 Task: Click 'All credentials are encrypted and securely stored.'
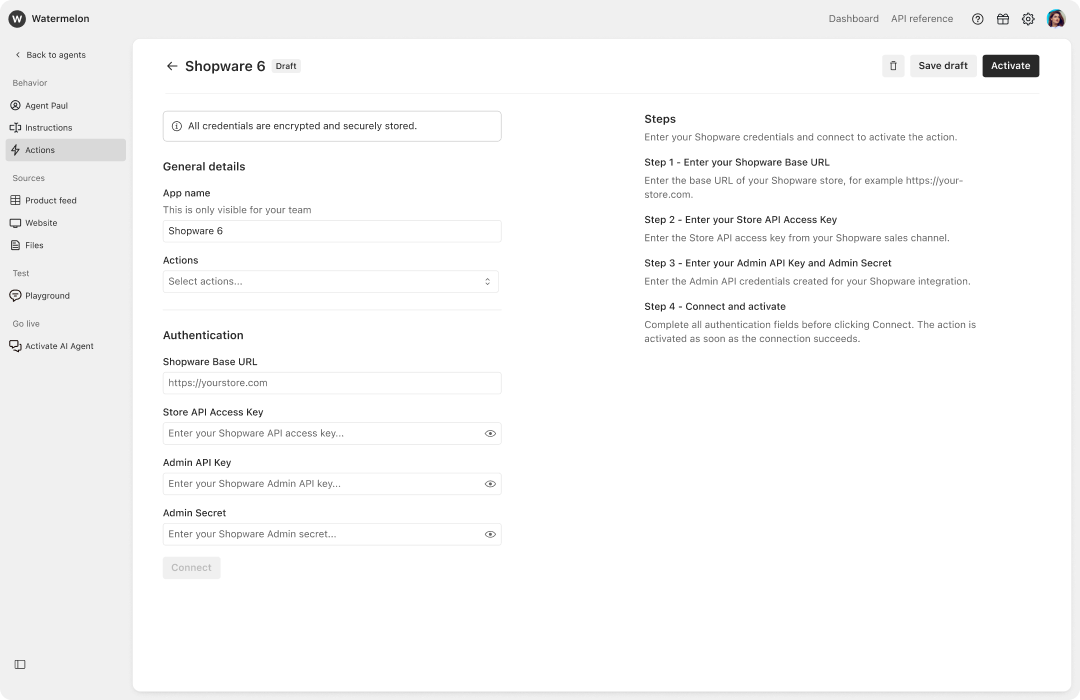pos(302,126)
